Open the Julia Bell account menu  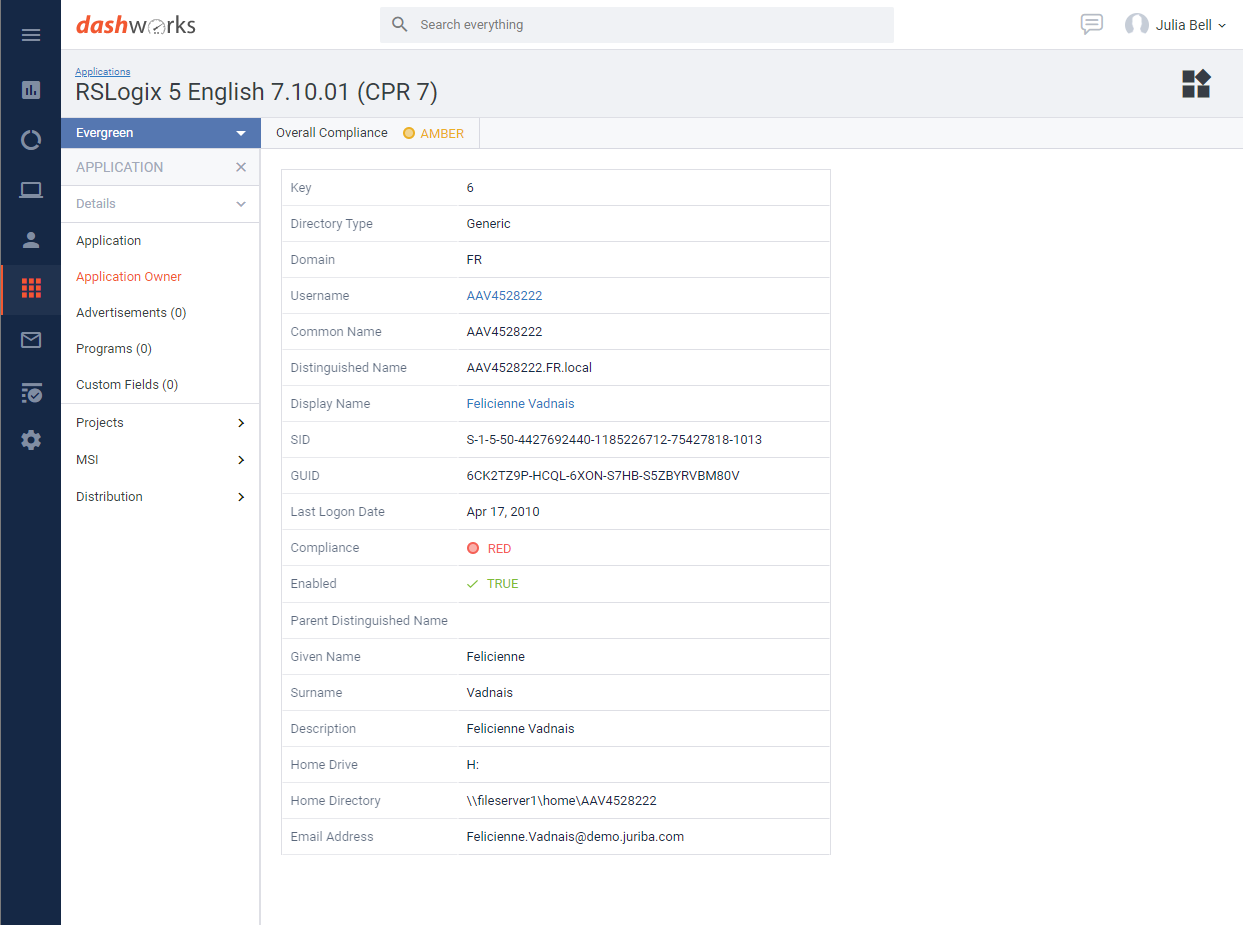click(x=1190, y=25)
